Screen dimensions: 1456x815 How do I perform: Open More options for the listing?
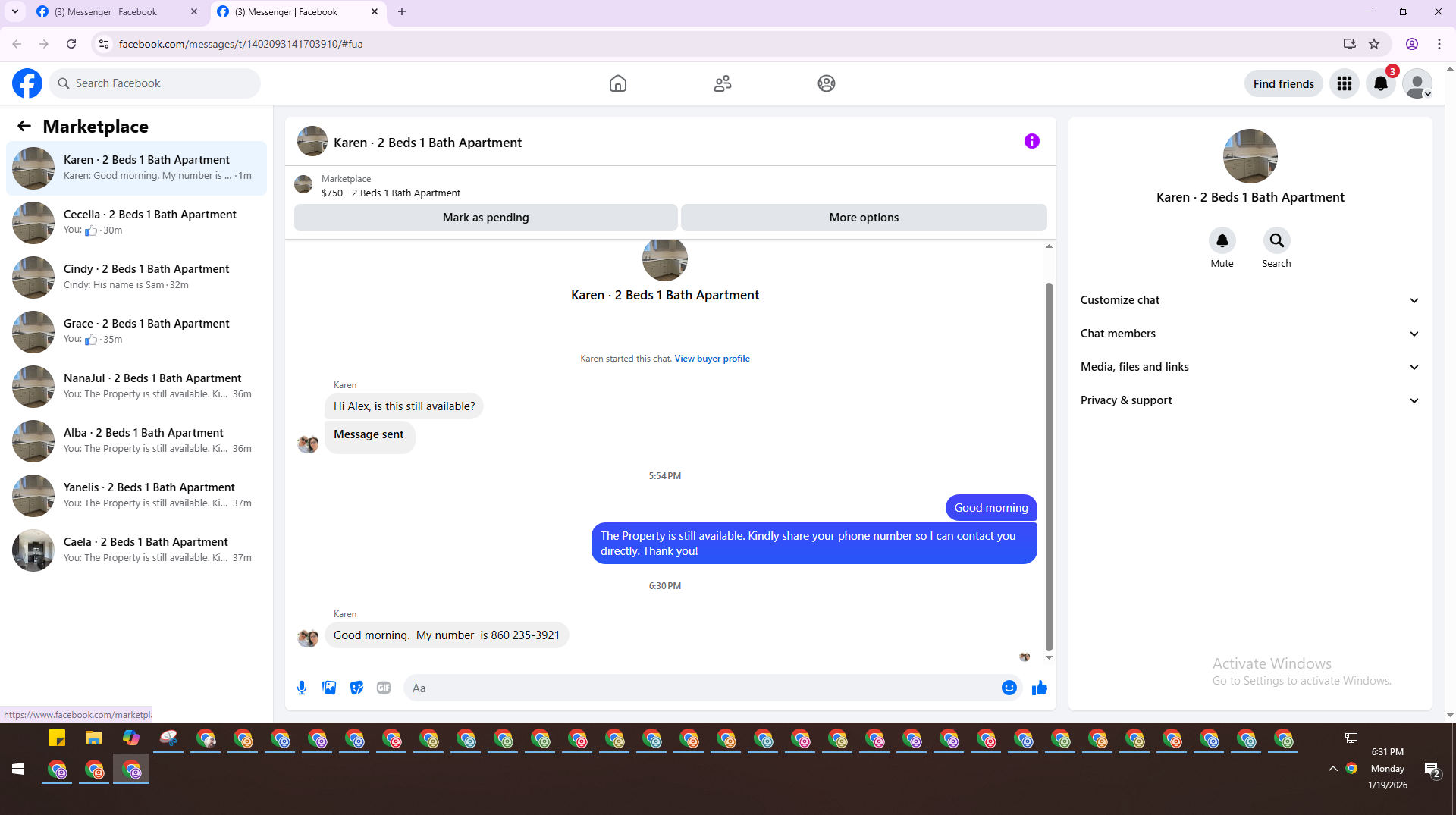click(864, 218)
